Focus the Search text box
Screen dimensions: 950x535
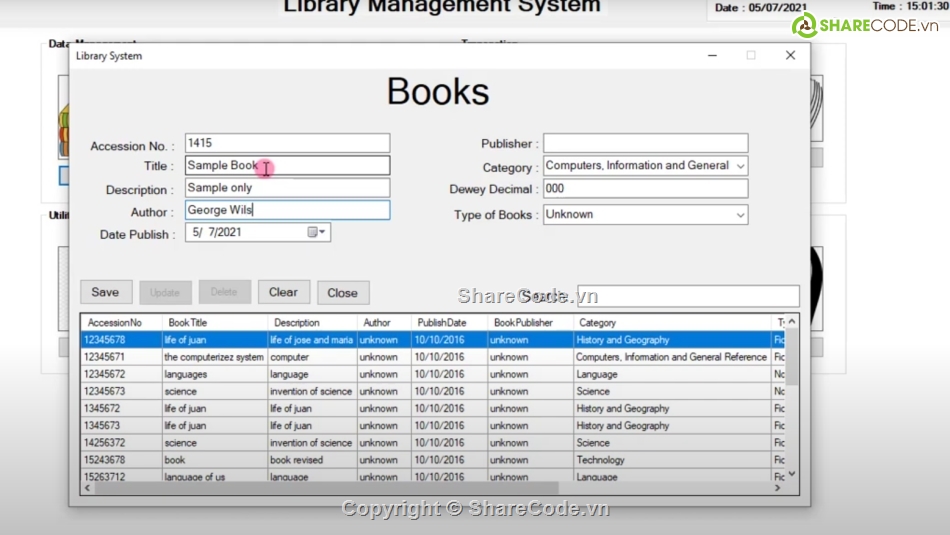point(688,296)
